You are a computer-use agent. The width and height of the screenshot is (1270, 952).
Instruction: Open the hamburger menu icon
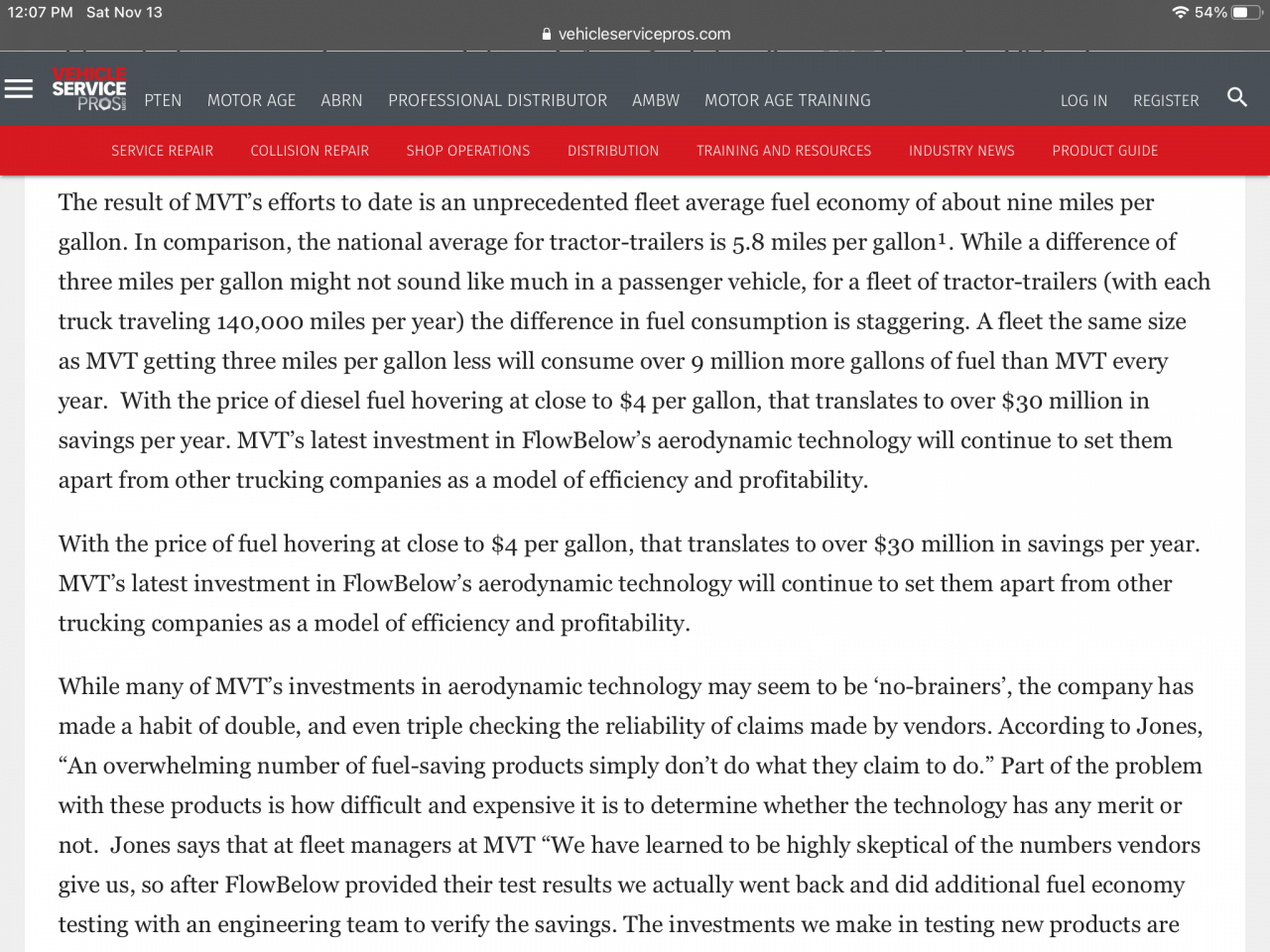click(19, 89)
